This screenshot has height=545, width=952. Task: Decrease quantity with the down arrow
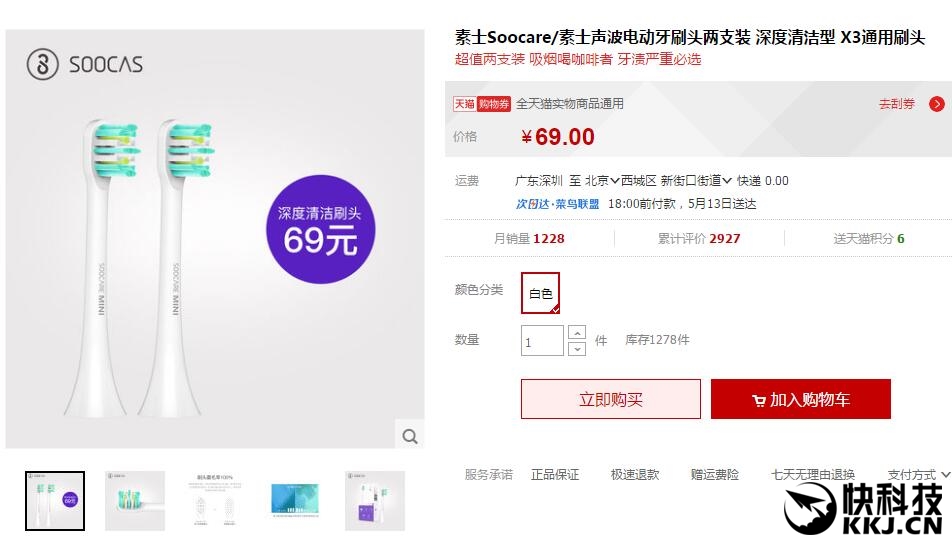coord(577,348)
